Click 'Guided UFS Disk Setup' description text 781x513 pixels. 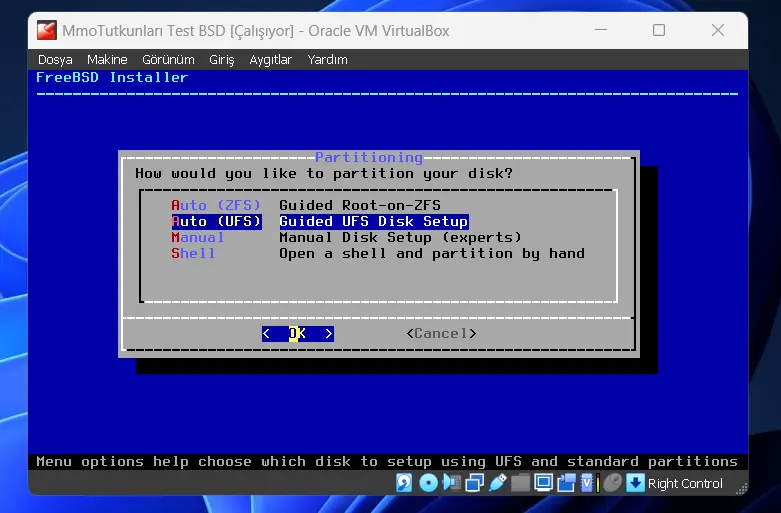pos(374,221)
